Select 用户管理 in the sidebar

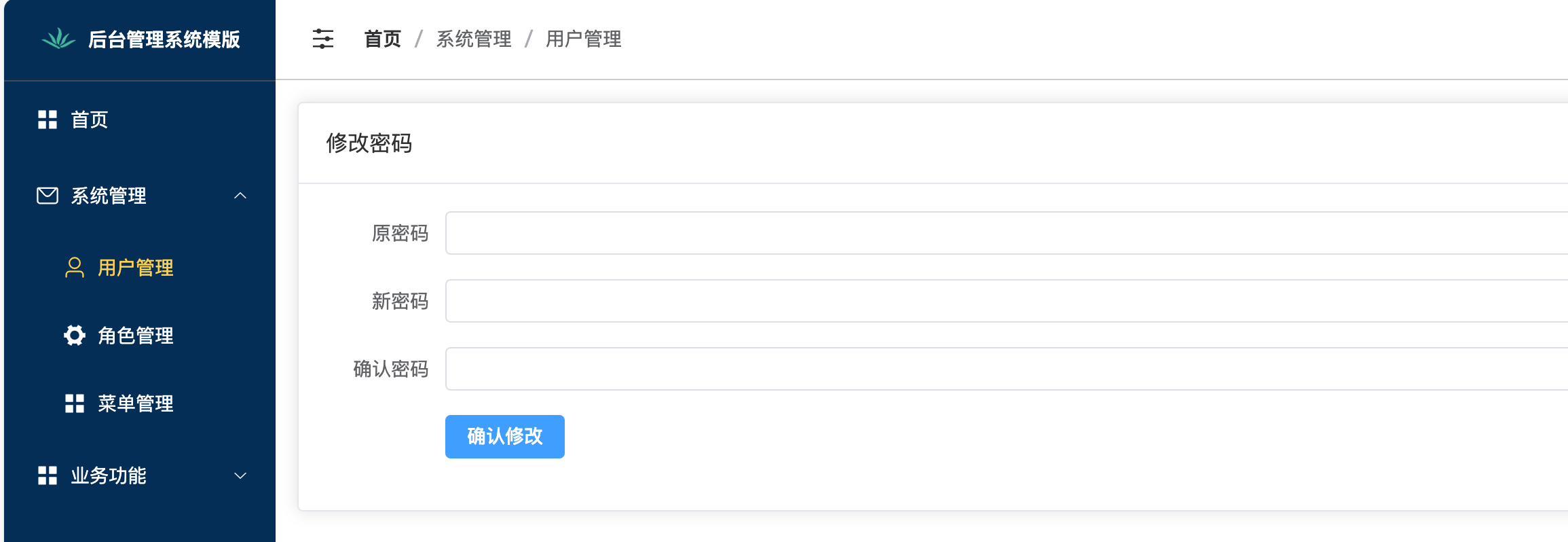tap(136, 268)
